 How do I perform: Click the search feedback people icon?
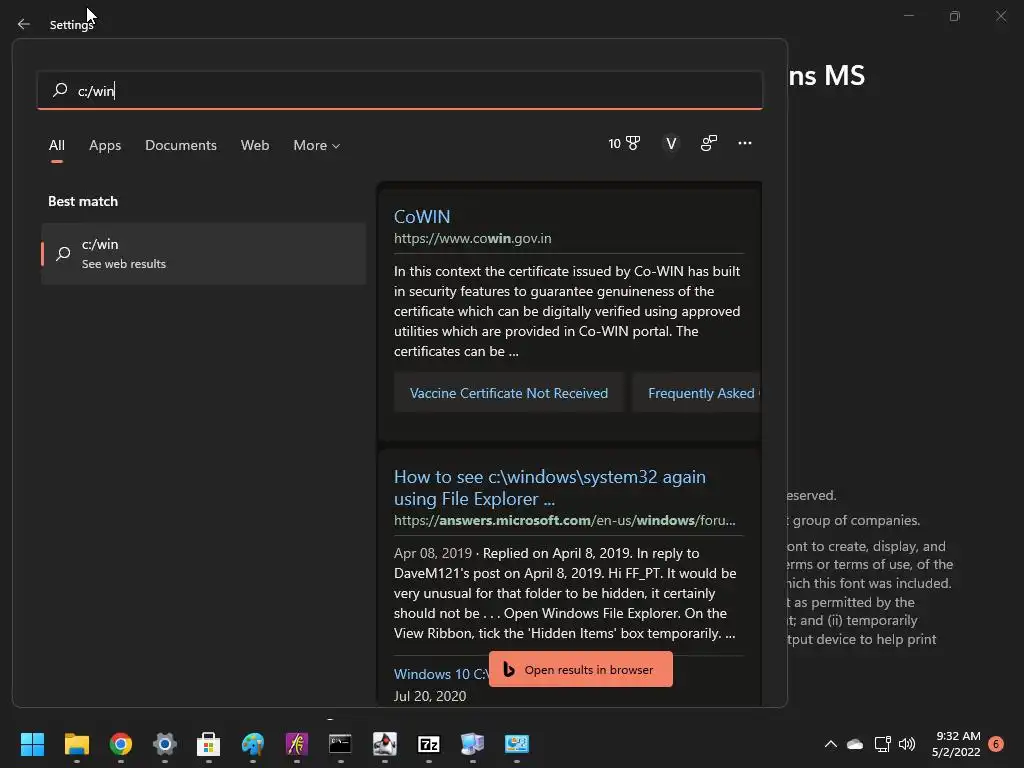tap(709, 143)
